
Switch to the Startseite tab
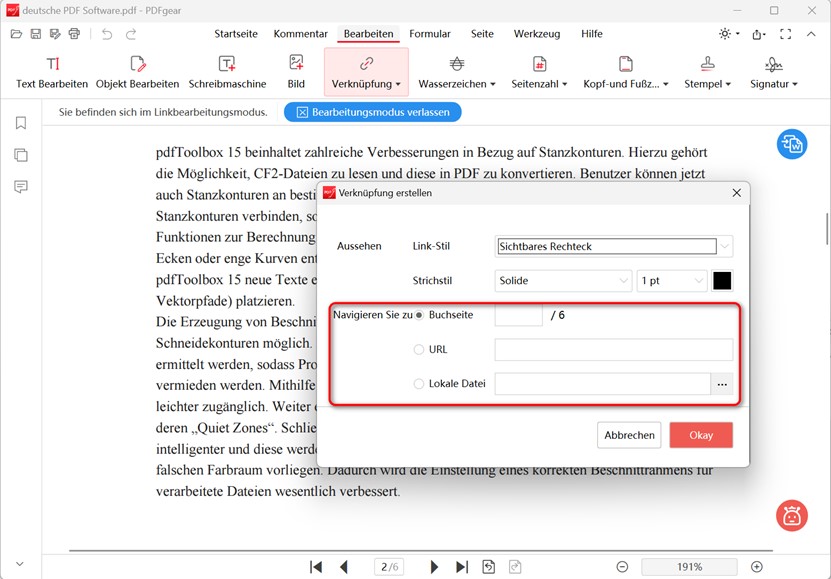point(236,34)
